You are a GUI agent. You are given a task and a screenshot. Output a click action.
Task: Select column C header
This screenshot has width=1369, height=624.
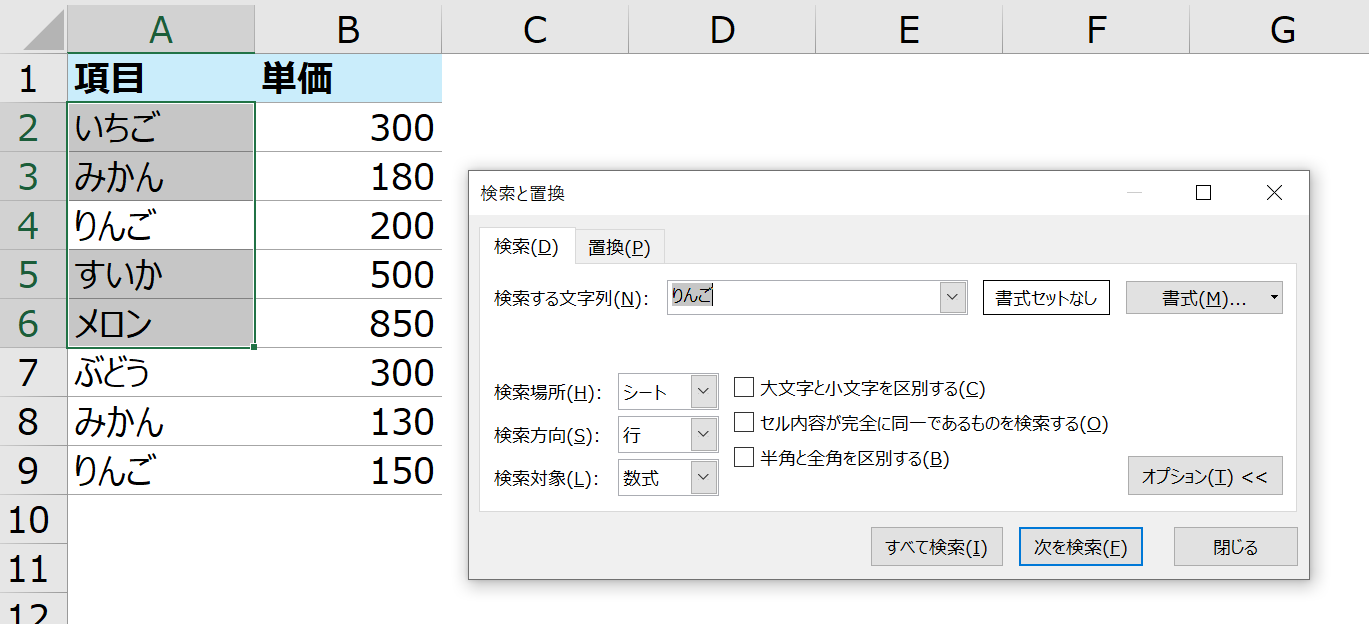click(535, 29)
